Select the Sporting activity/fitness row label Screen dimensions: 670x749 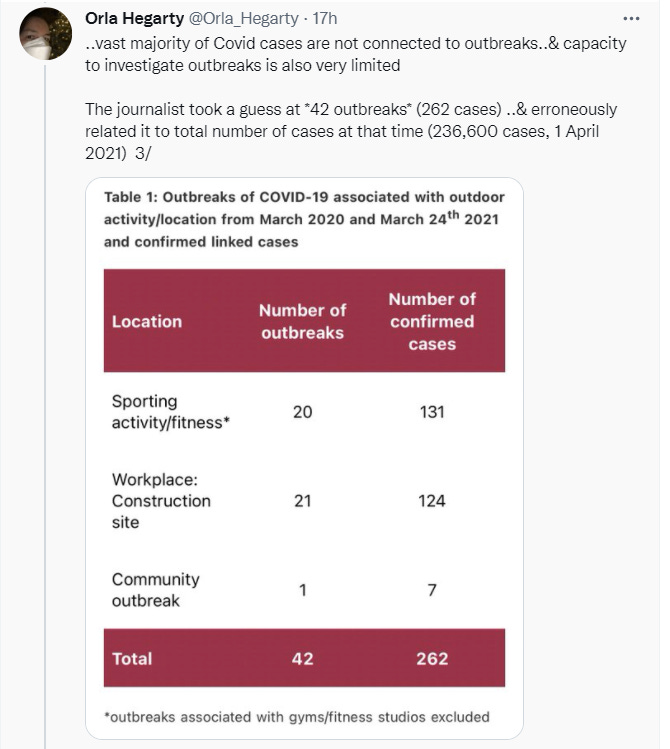pyautogui.click(x=170, y=412)
